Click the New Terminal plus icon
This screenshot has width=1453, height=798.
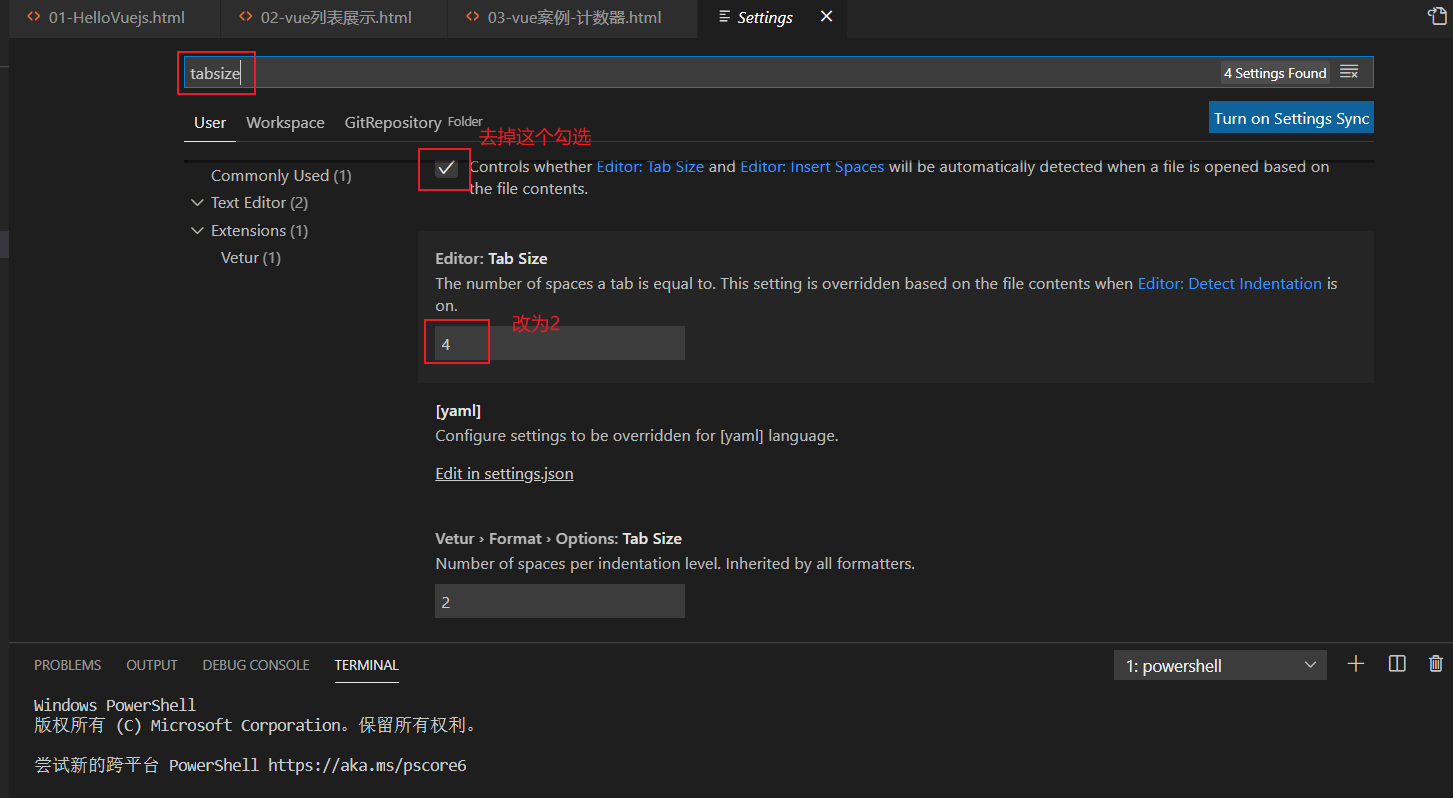pyautogui.click(x=1356, y=664)
